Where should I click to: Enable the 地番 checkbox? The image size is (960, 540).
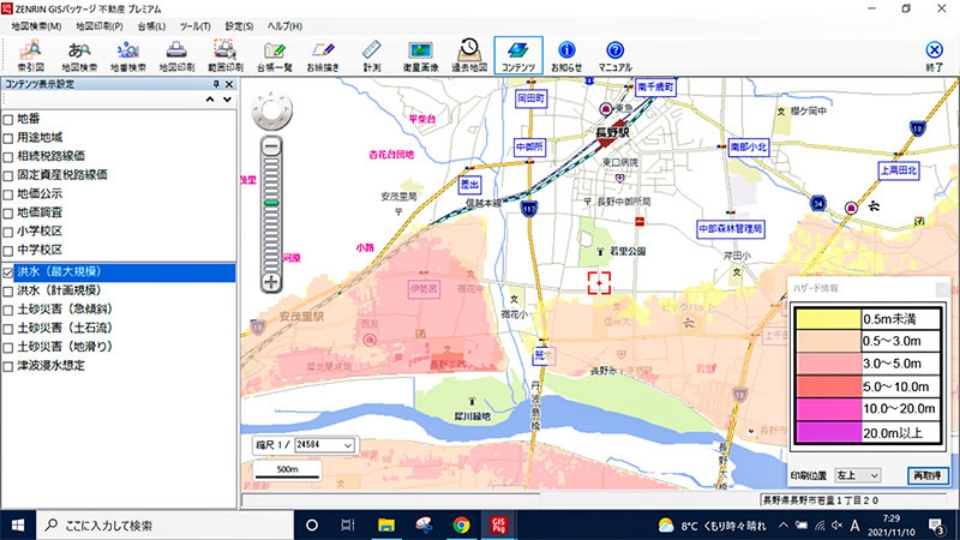pos(8,119)
